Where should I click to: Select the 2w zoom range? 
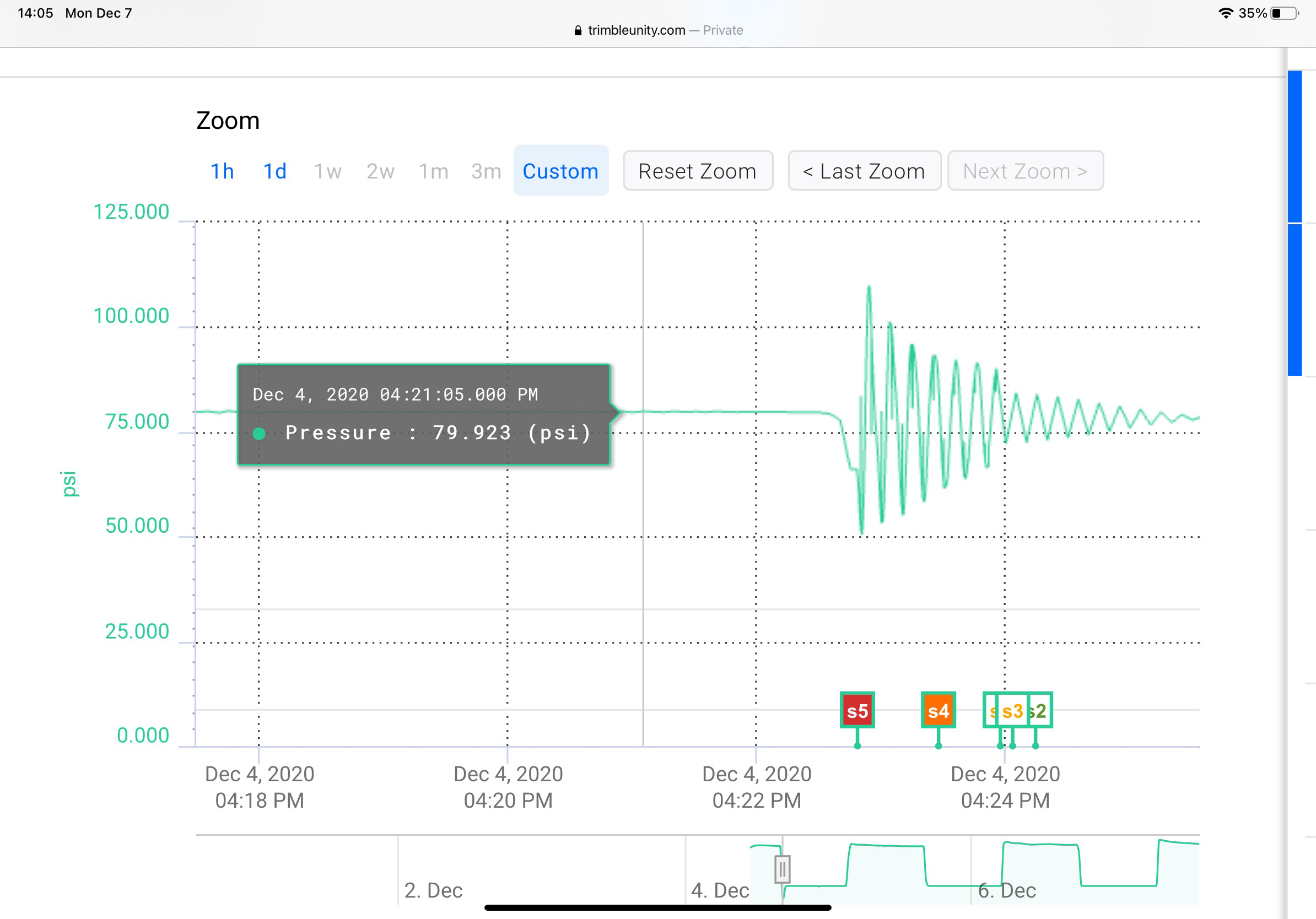tap(380, 171)
